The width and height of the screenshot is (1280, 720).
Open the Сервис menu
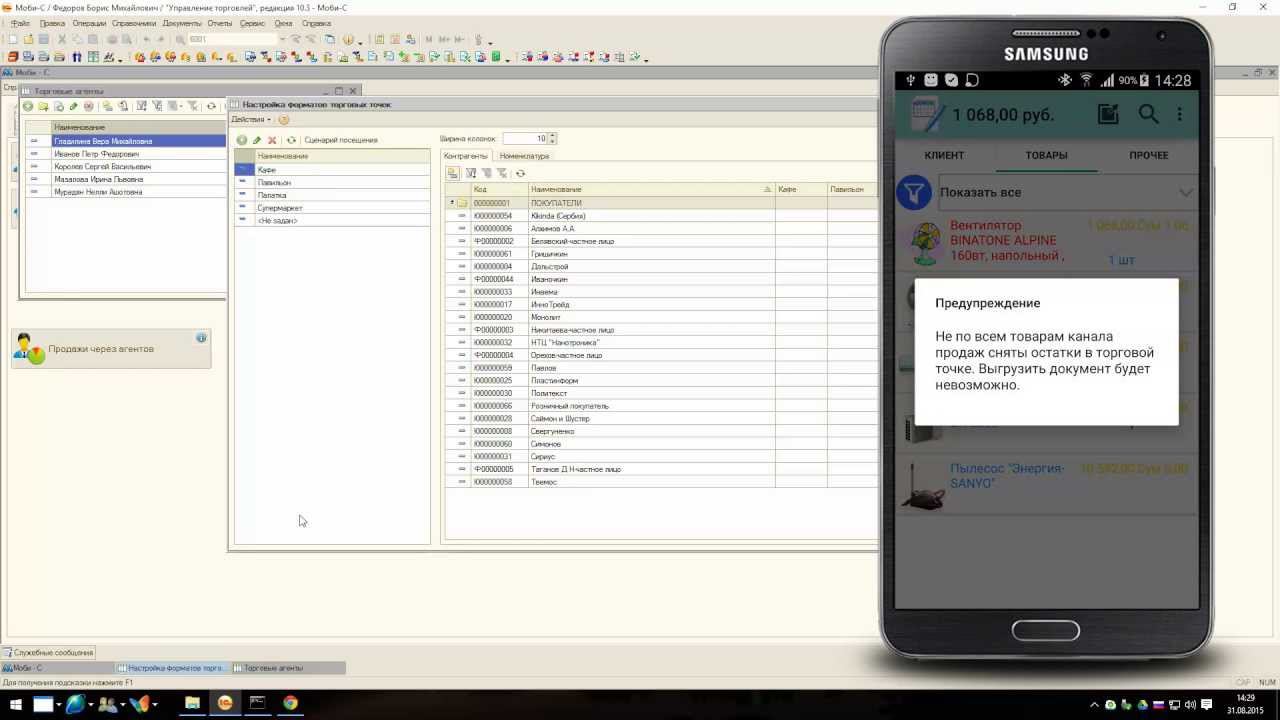click(253, 23)
